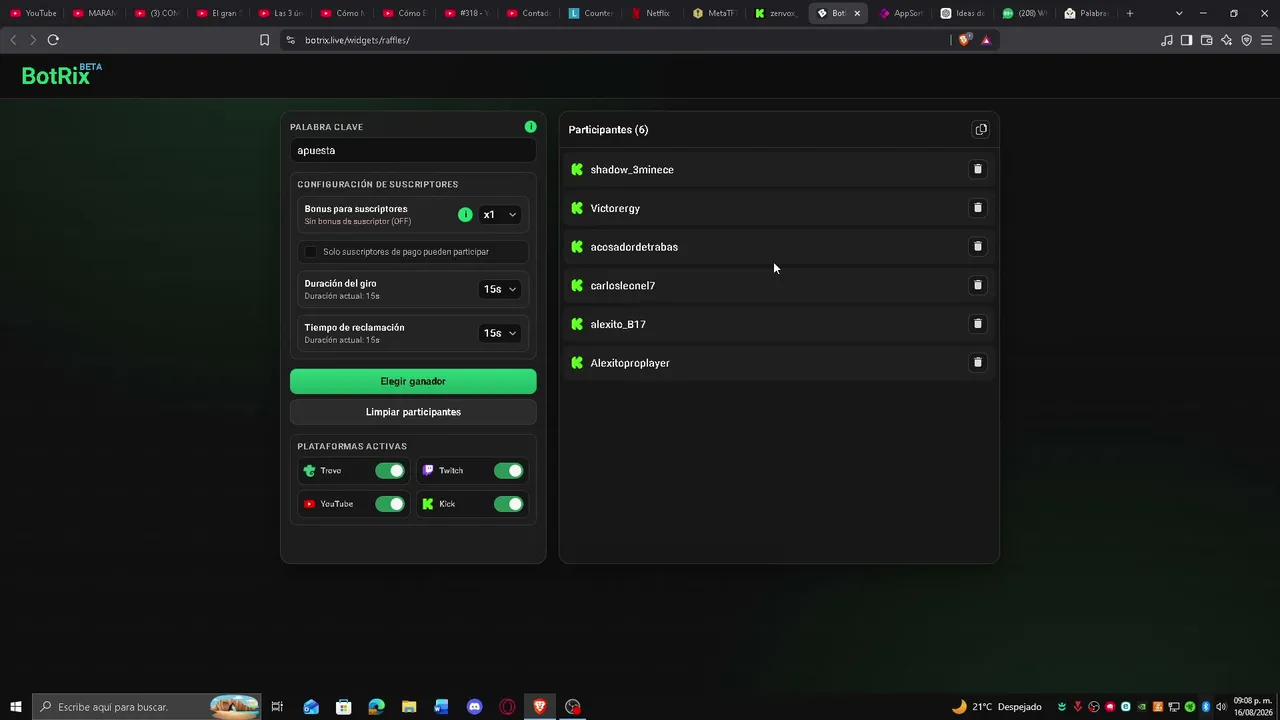The width and height of the screenshot is (1280, 720).
Task: Open the Brave VPN shield icon
Action: pyautogui.click(x=1246, y=40)
